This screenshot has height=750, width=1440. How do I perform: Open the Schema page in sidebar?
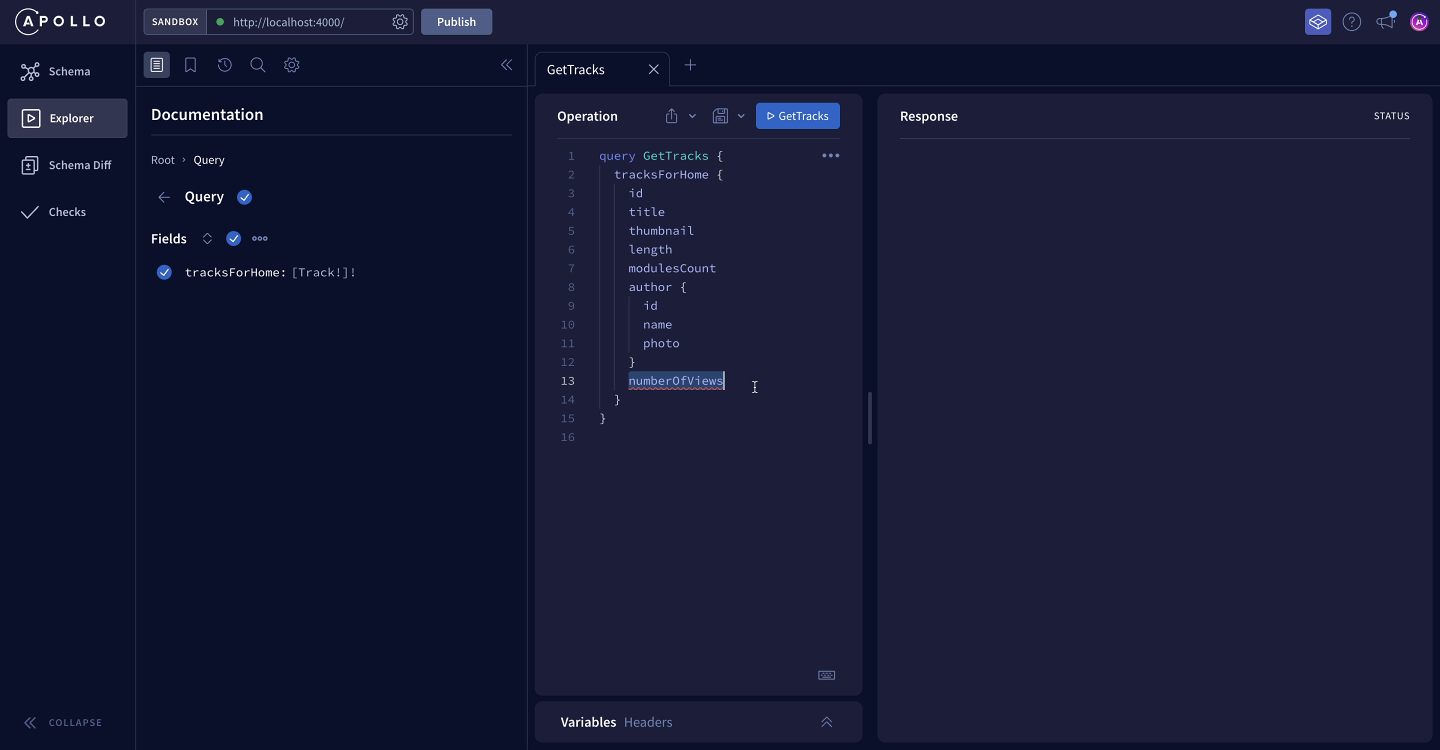coord(67,71)
